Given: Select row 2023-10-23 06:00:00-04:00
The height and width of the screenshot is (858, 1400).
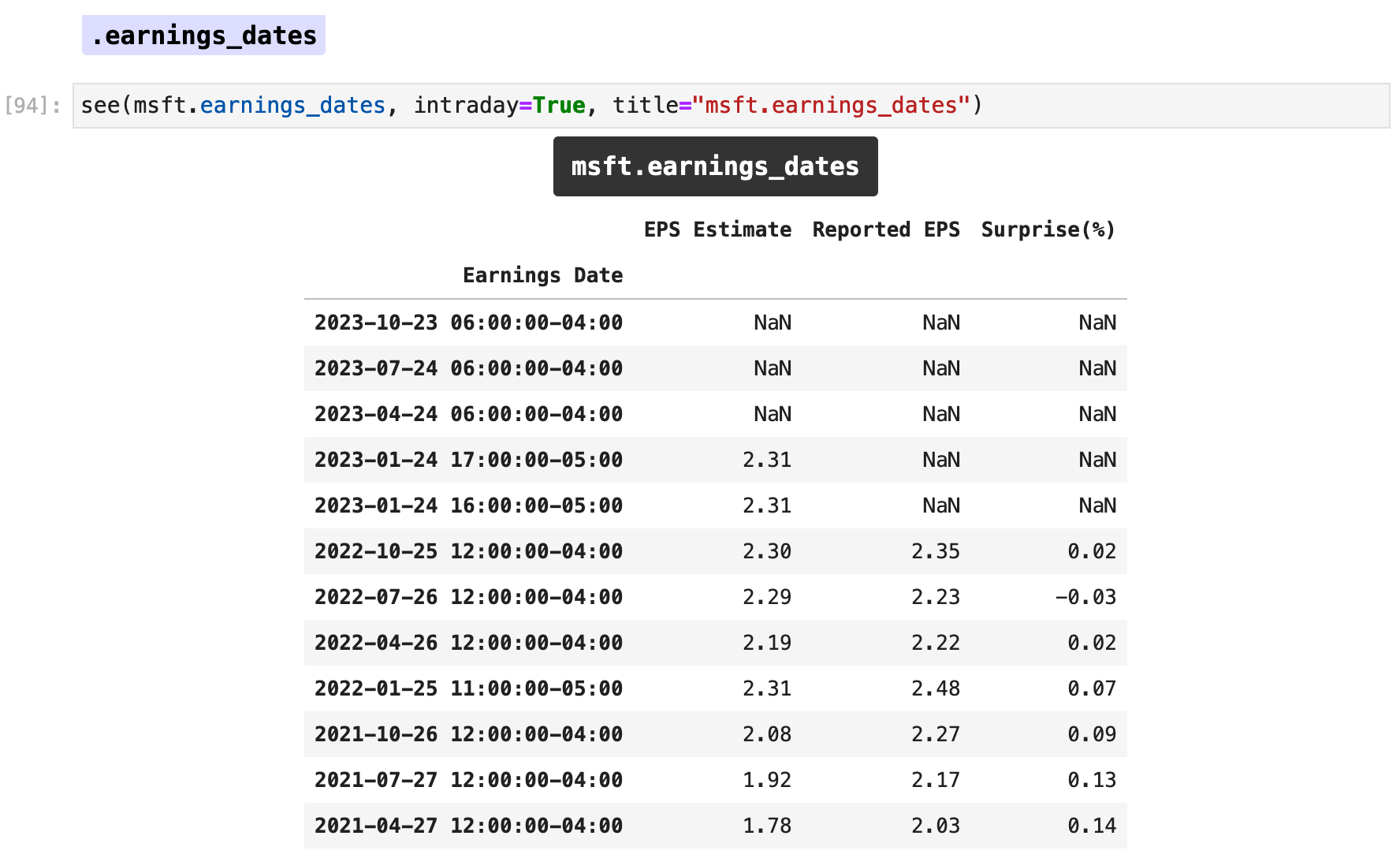Looking at the screenshot, I should click(x=715, y=323).
